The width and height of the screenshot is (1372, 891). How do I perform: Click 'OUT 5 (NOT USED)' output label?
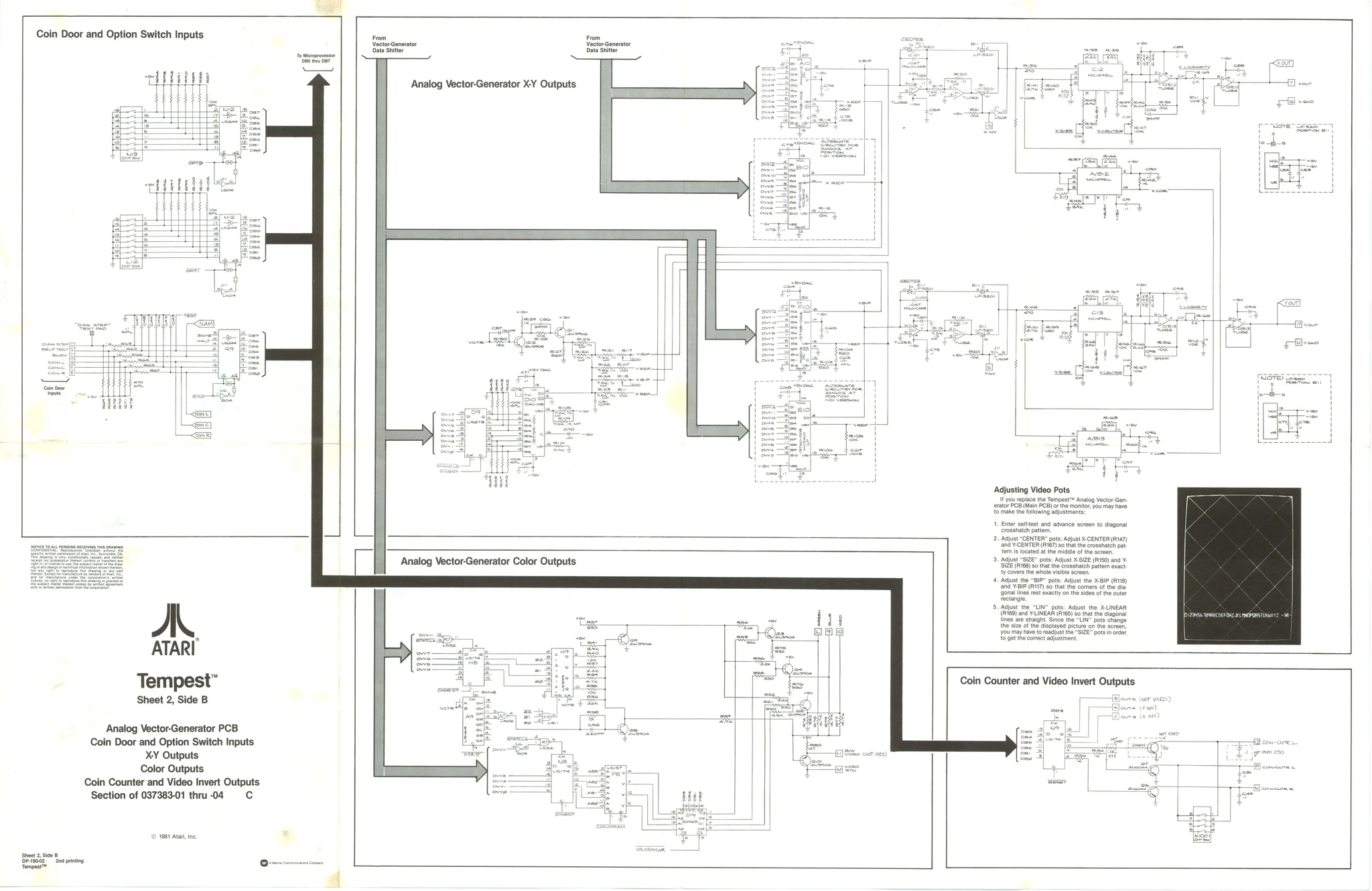pyautogui.click(x=1145, y=699)
